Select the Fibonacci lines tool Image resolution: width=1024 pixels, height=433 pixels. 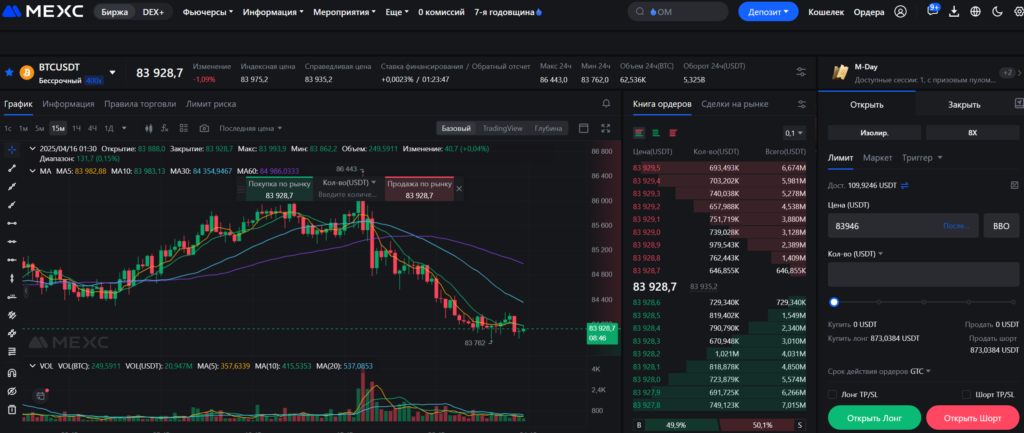[x=12, y=351]
